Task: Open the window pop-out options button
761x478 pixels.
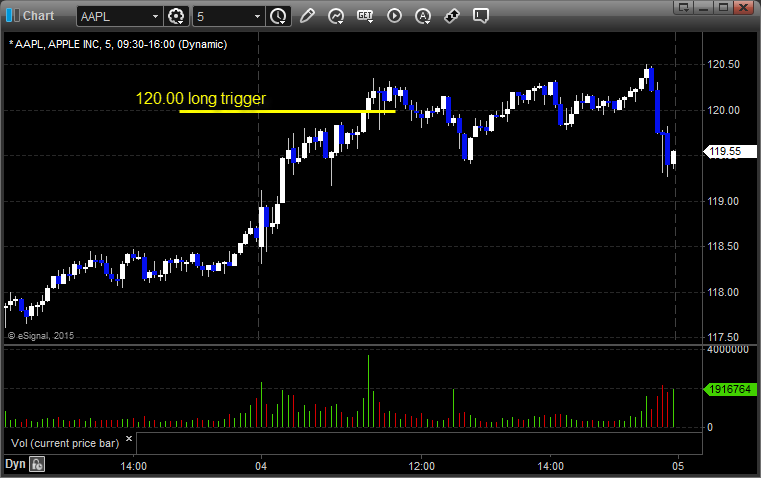Action: tap(683, 7)
